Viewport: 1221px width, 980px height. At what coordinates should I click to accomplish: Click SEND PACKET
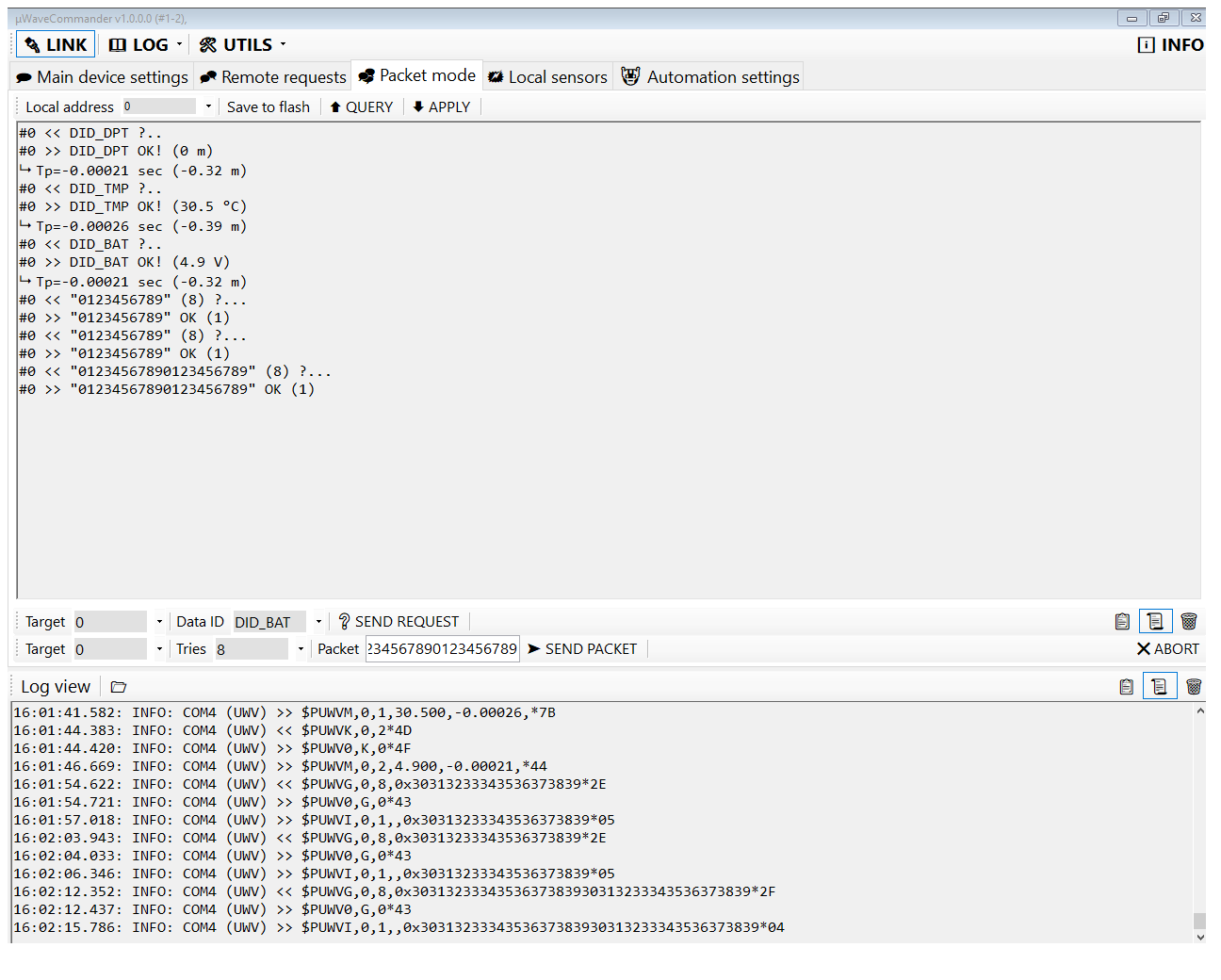[x=583, y=649]
